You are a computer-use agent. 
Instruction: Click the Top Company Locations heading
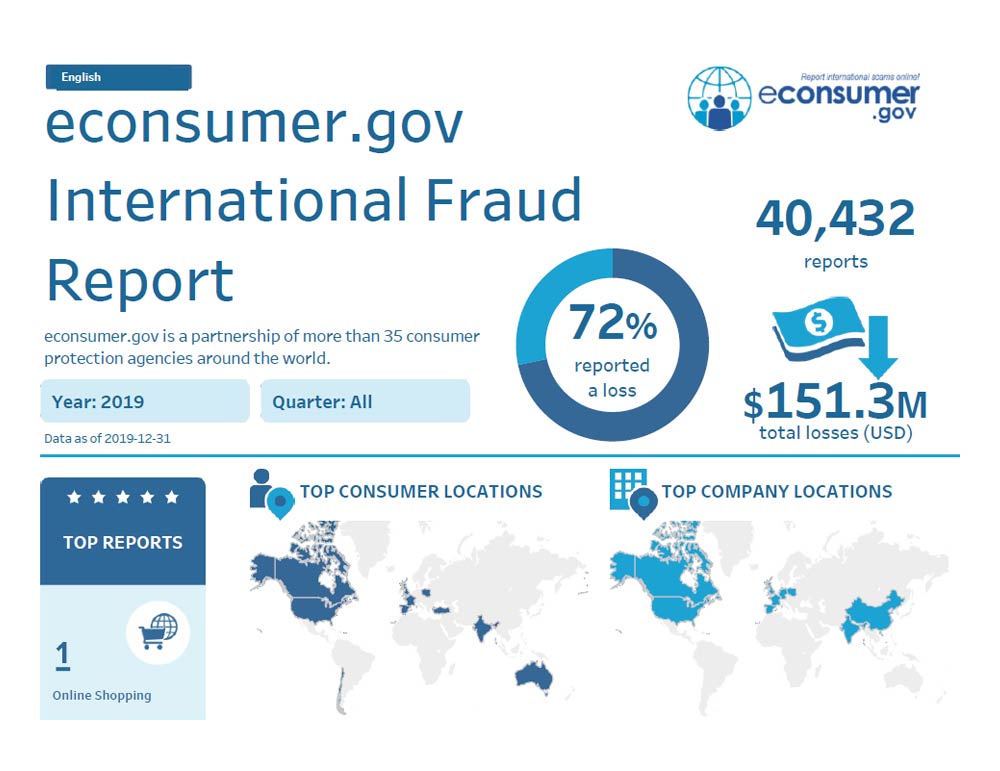[777, 491]
